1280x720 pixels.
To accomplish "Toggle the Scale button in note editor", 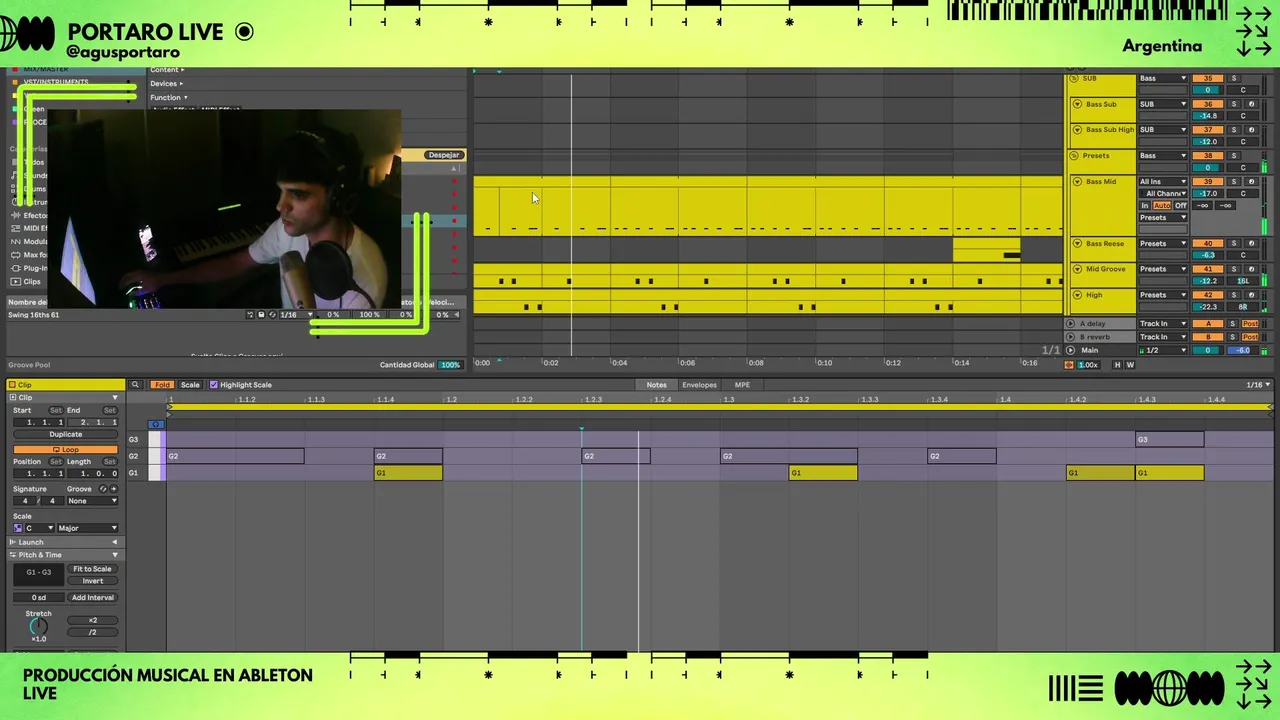I will (190, 385).
